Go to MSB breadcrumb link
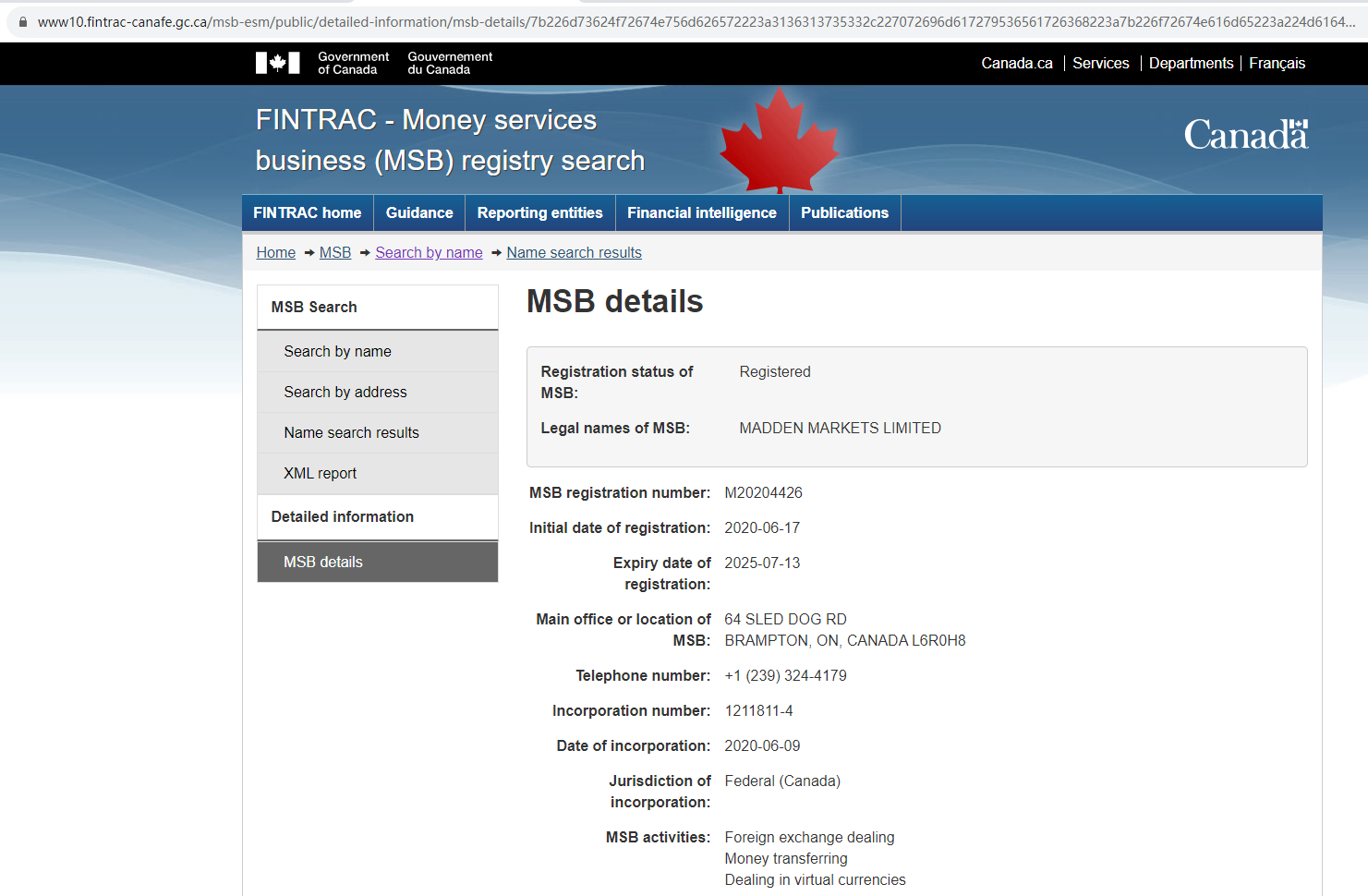 [x=335, y=252]
